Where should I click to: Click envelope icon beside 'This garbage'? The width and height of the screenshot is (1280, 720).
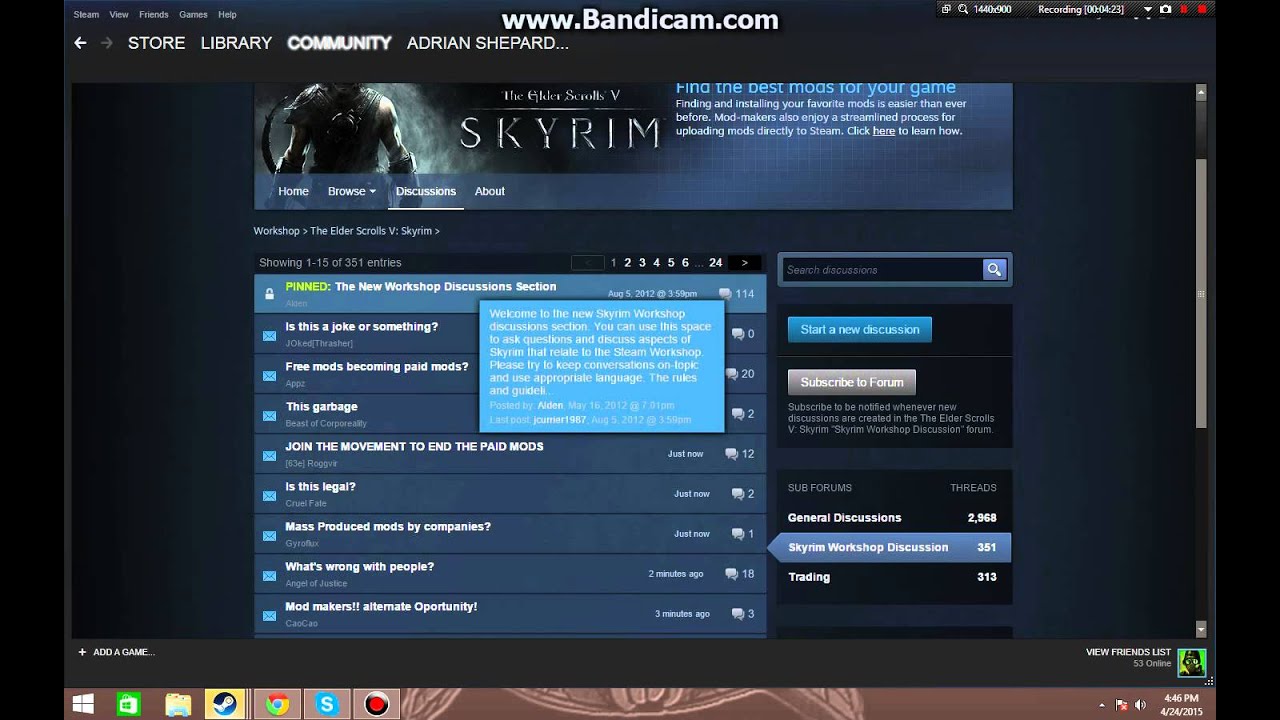pyautogui.click(x=269, y=416)
